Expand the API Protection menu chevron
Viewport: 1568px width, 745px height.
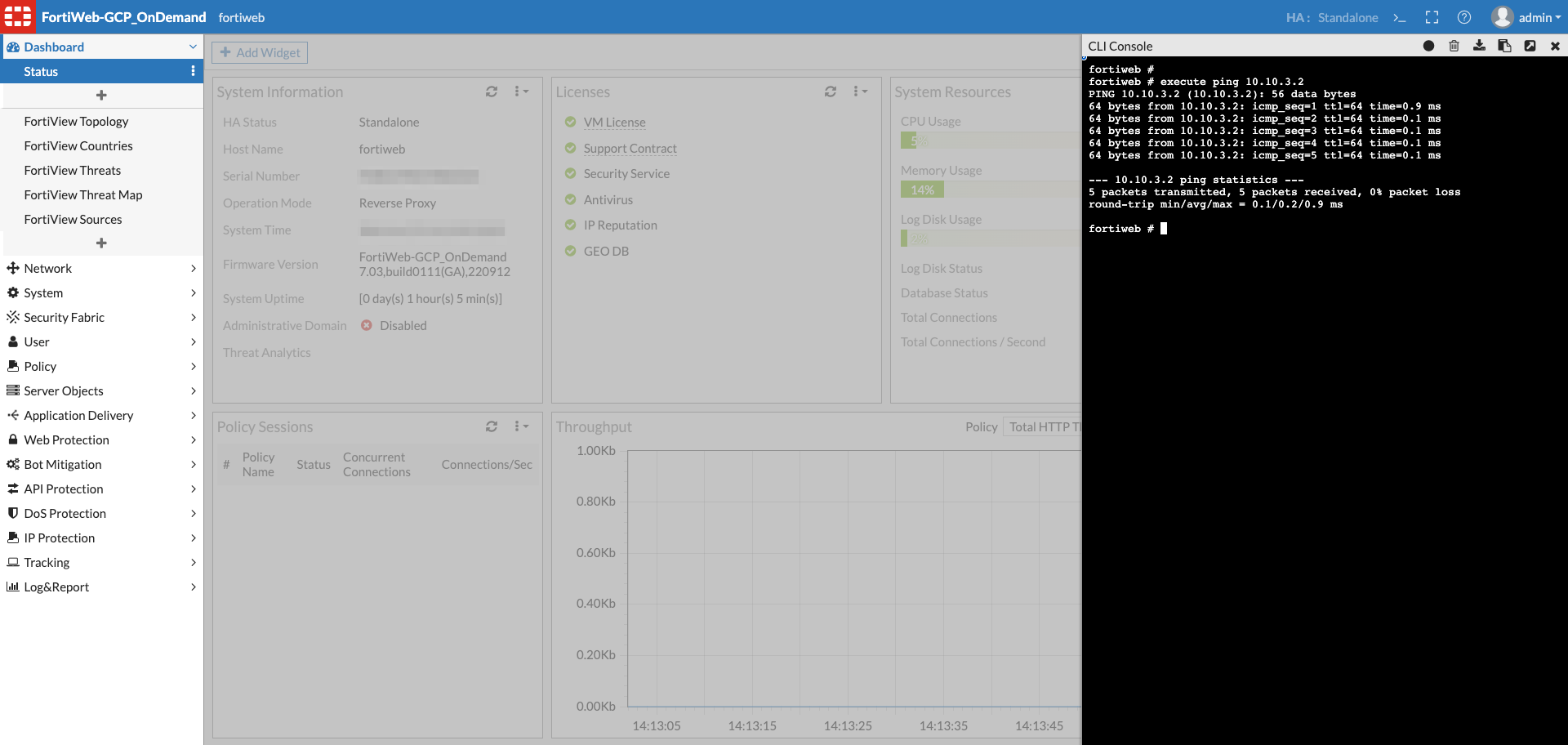[x=194, y=488]
